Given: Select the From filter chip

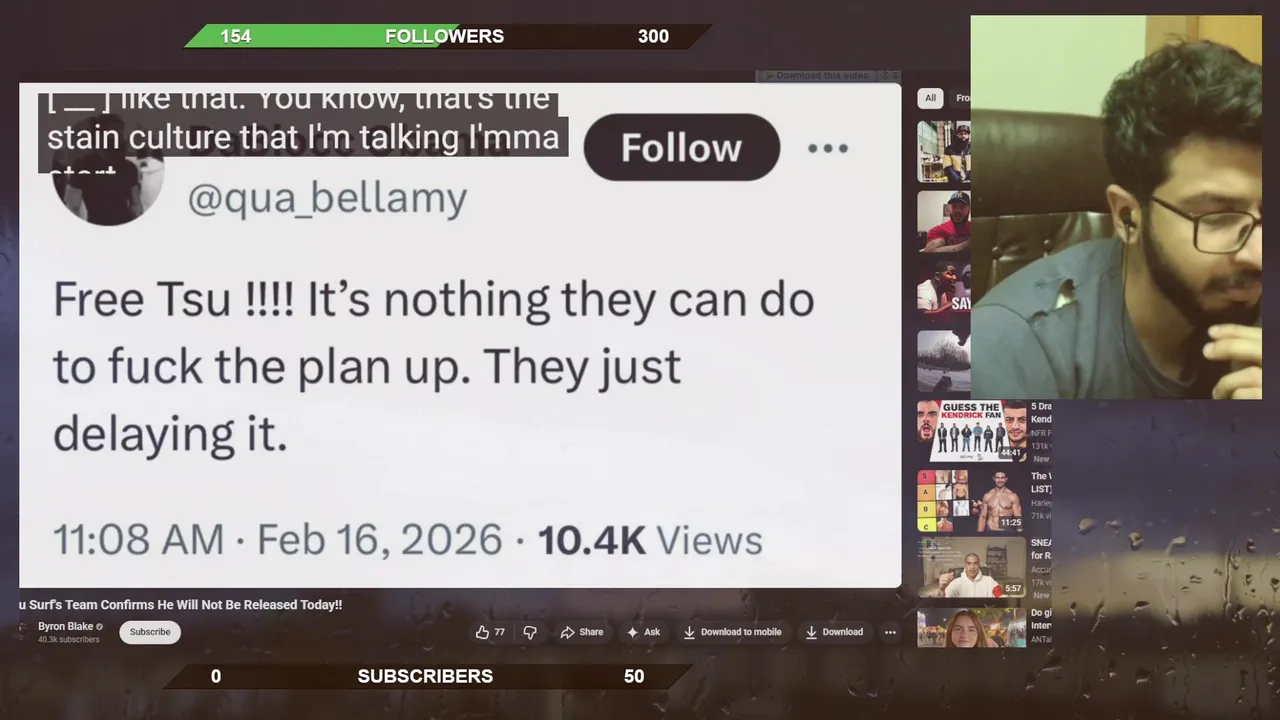Looking at the screenshot, I should [962, 98].
